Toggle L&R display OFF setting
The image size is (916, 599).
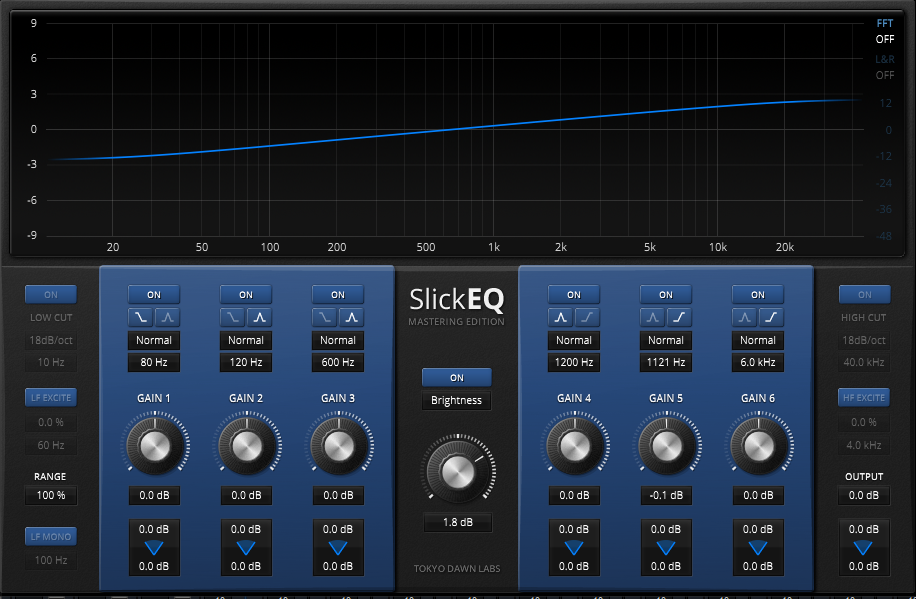click(x=884, y=75)
